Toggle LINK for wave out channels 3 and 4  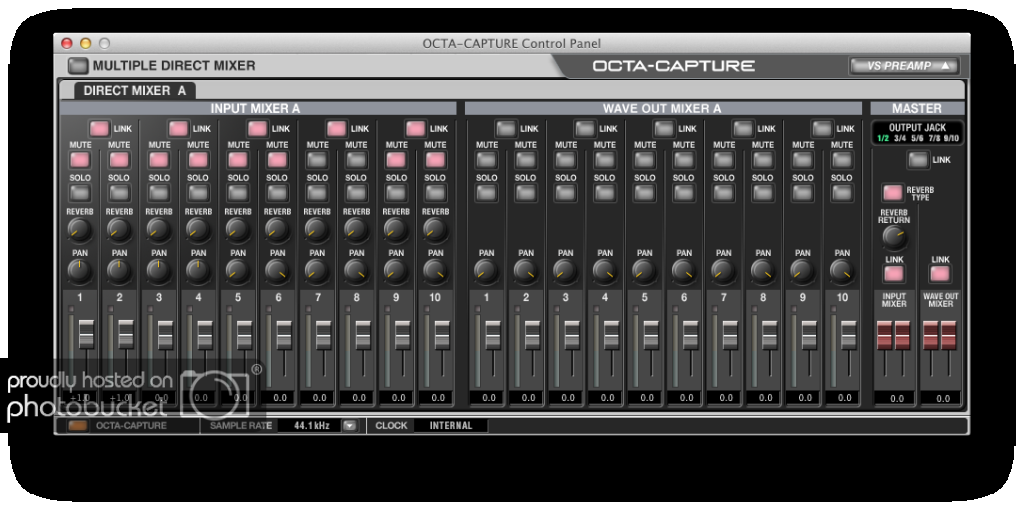[x=585, y=129]
